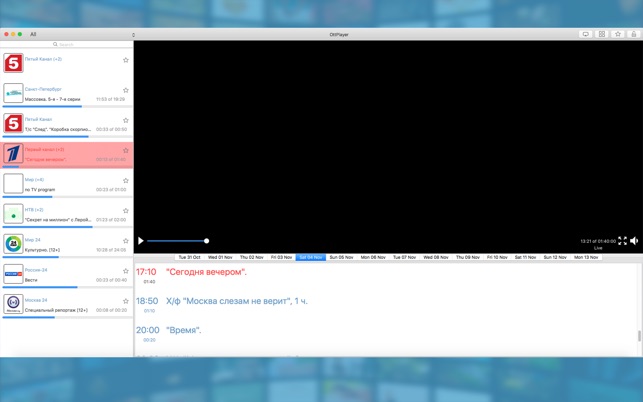Viewport: 643px width, 402px height.
Task: Favorite Санкт-Петербург channel with star
Action: tap(126, 90)
